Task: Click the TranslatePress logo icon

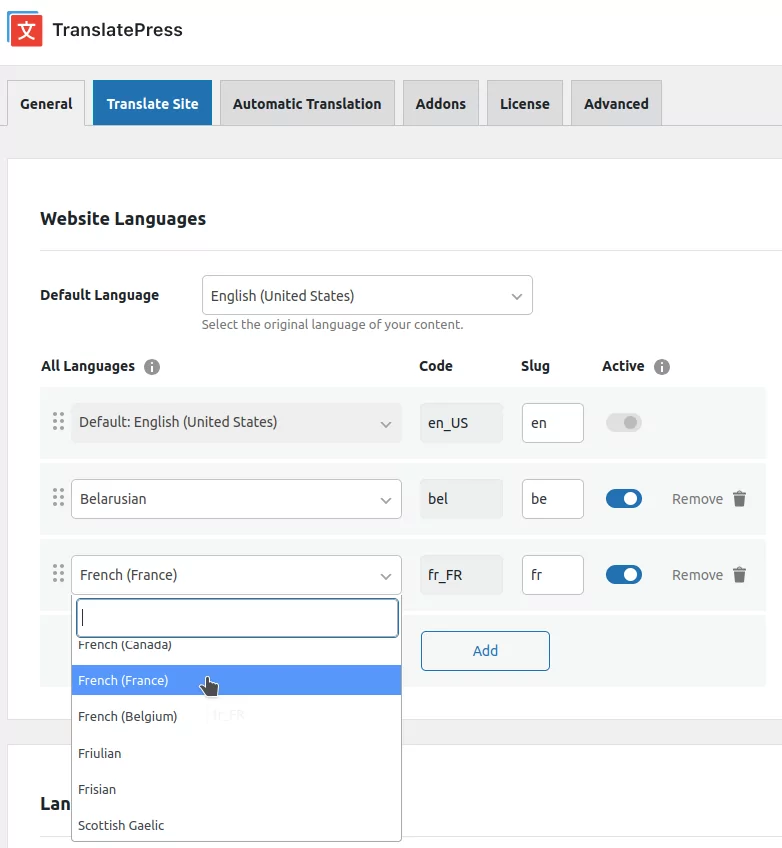Action: tap(25, 29)
